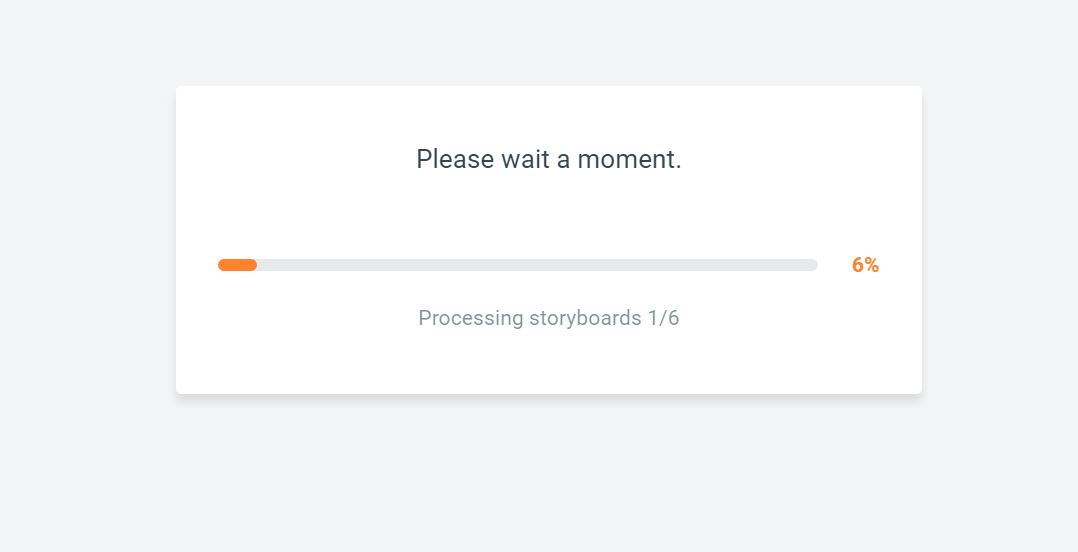Viewport: 1078px width, 552px height.
Task: Click the orange filled progress segment
Action: pyautogui.click(x=237, y=265)
